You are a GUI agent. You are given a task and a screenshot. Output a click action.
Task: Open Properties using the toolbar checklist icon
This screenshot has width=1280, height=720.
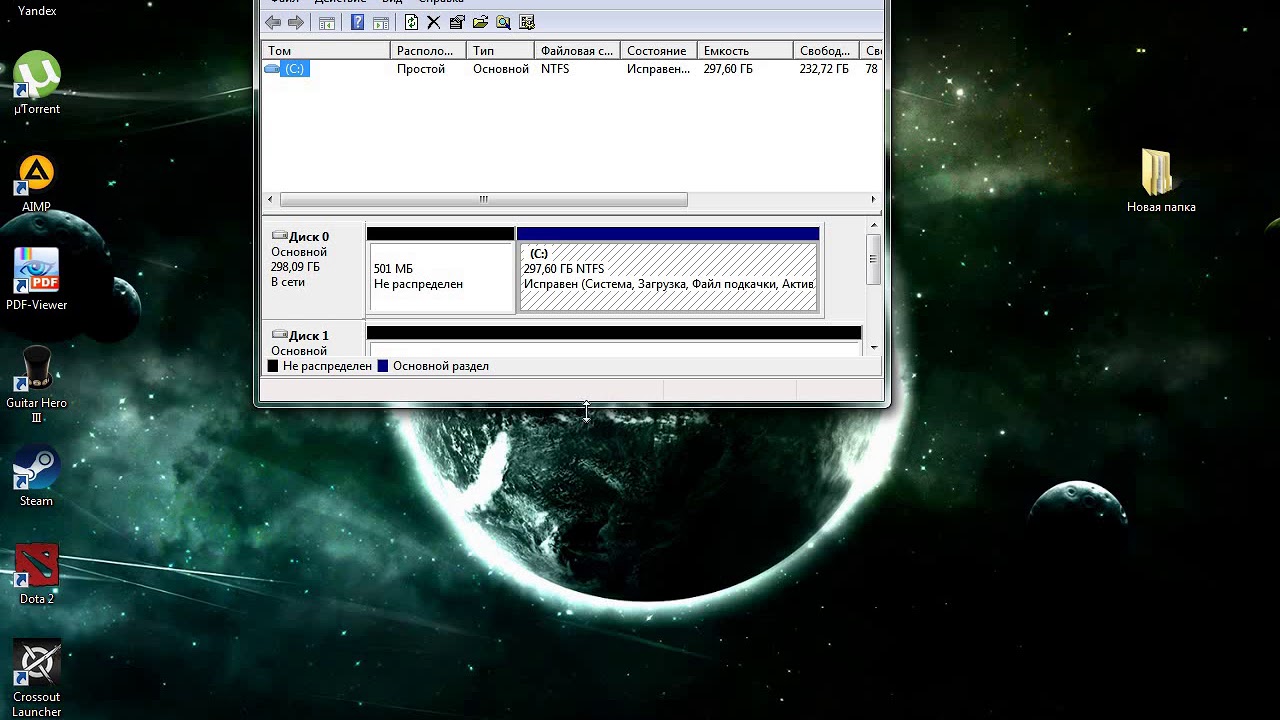pyautogui.click(x=457, y=22)
